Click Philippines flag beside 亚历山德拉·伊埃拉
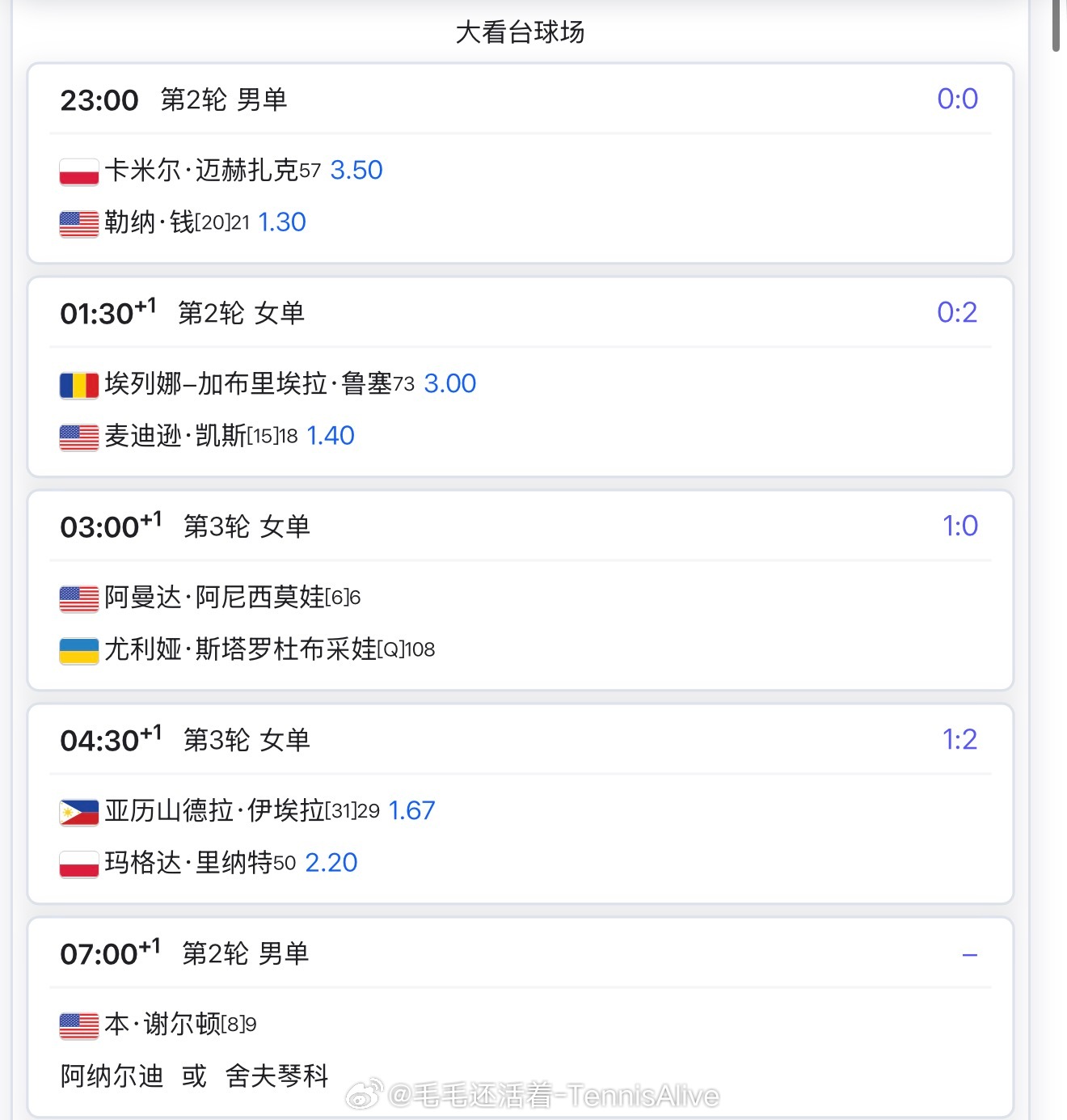Image resolution: width=1067 pixels, height=1120 pixels. pos(79,812)
